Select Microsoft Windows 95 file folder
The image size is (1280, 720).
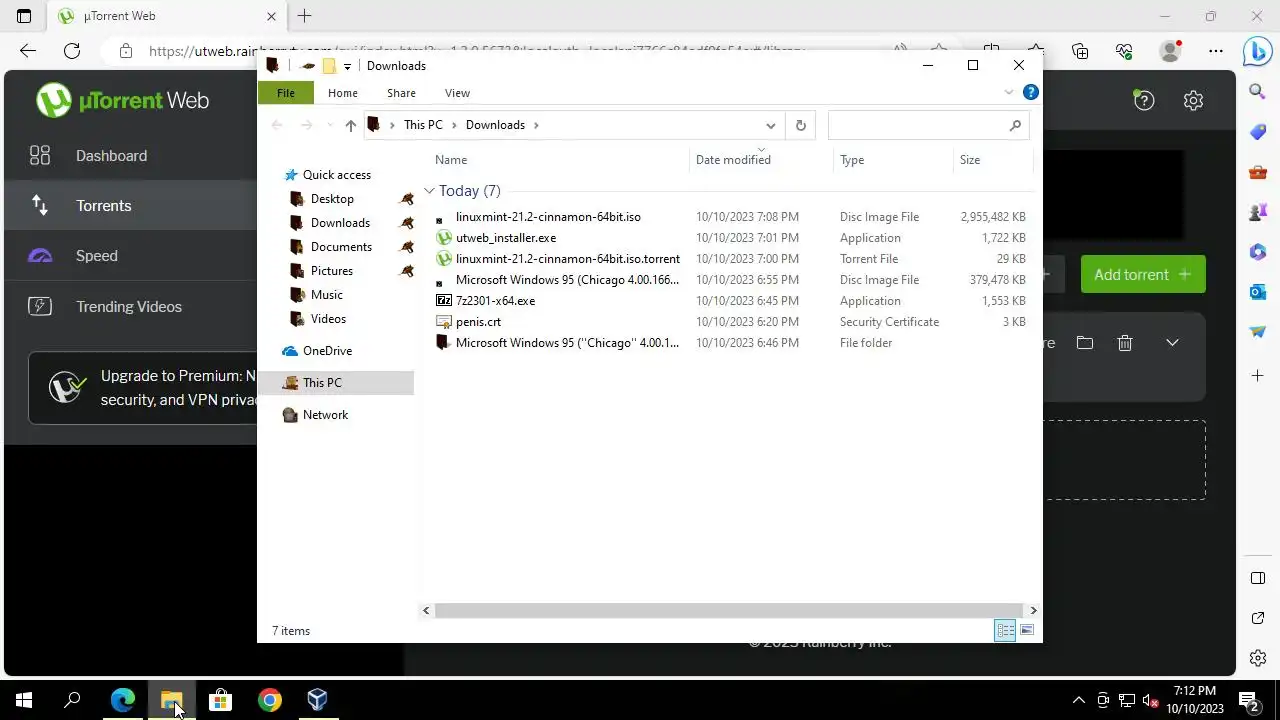click(x=567, y=343)
